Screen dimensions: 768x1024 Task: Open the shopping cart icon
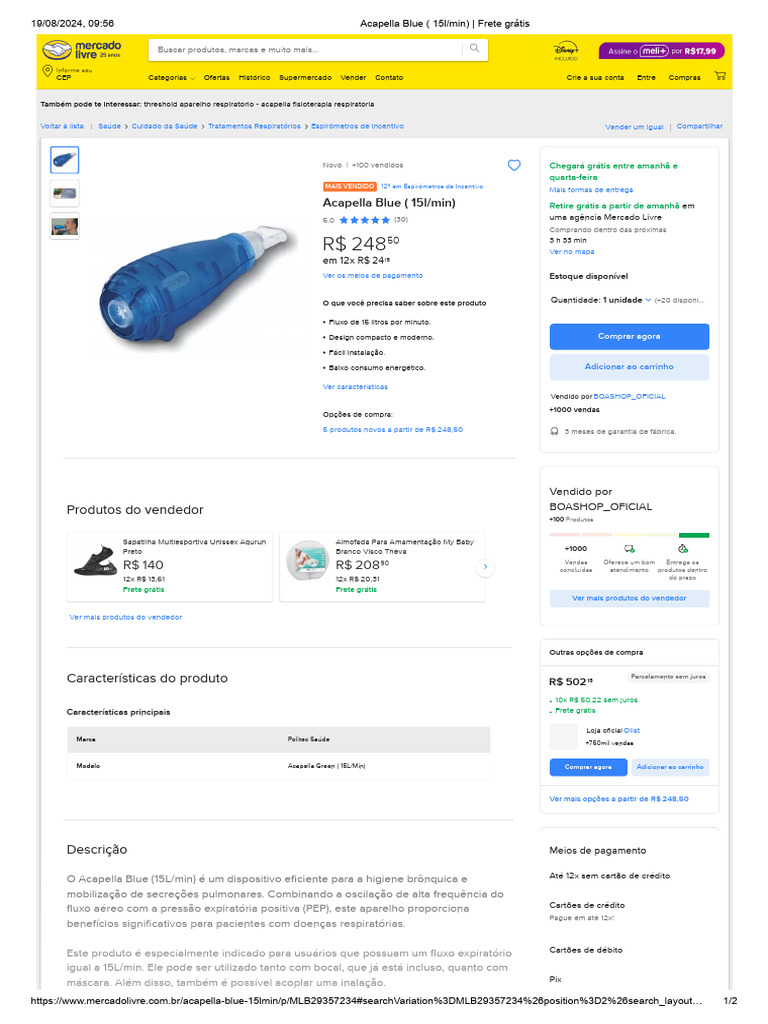[720, 76]
